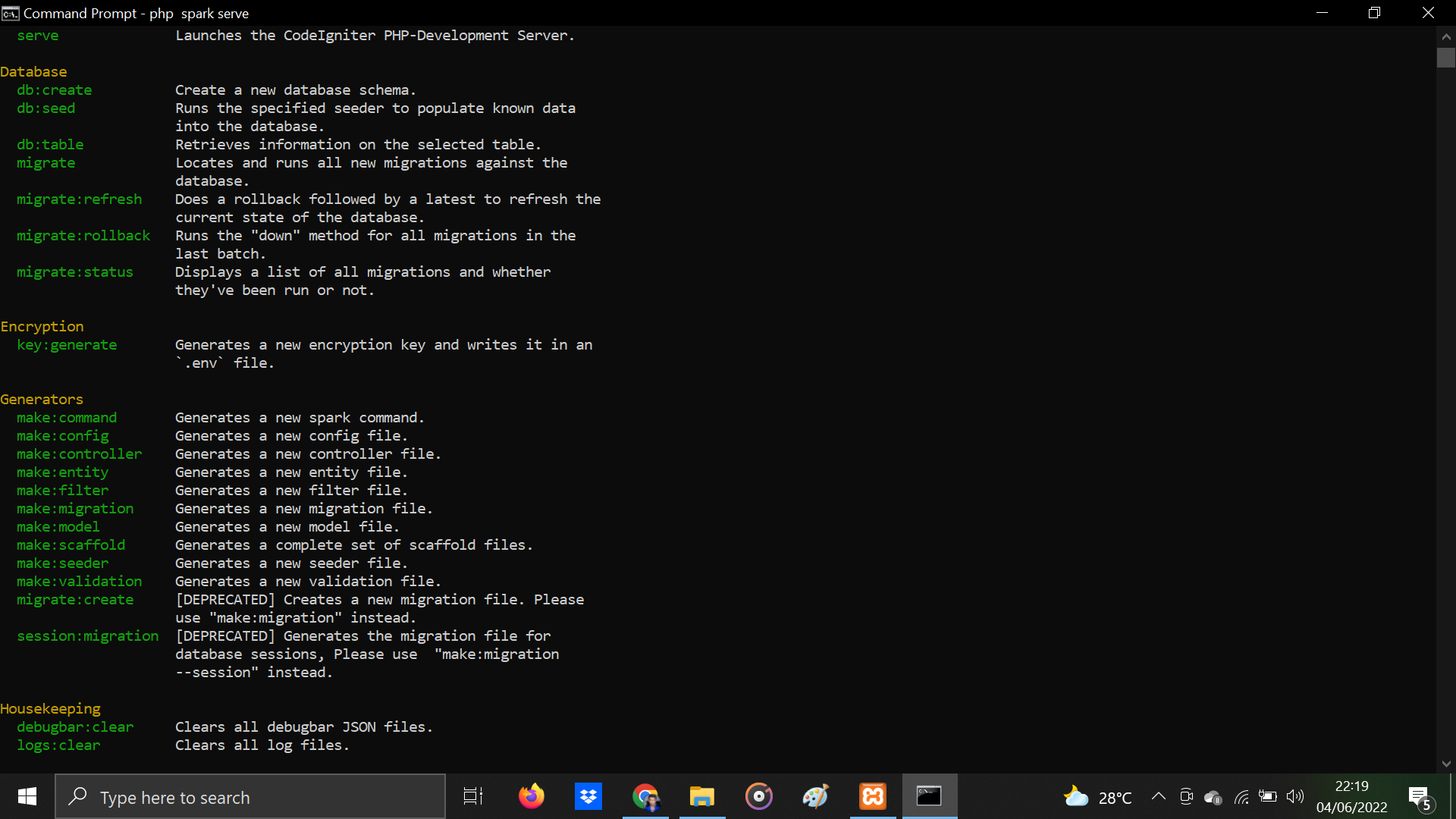This screenshot has height=819, width=1456.
Task: Open Google Chrome from the taskbar
Action: 646,796
